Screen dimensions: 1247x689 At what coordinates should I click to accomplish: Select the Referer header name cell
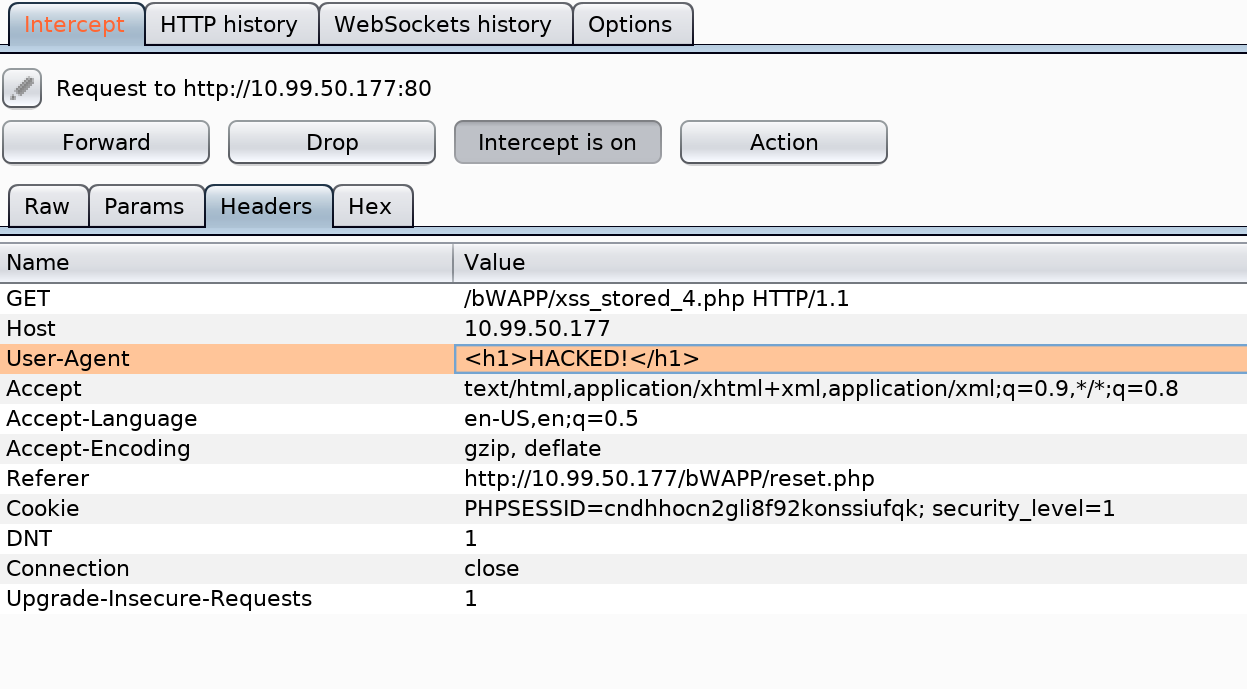pos(227,478)
